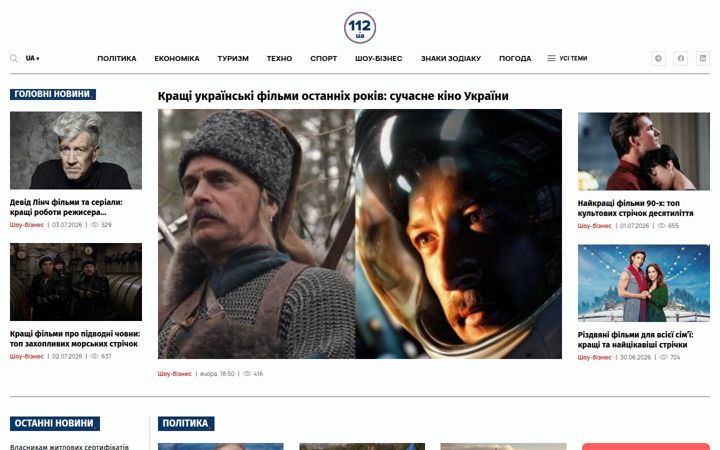Select the Спорт menu item
Viewport: 720px width, 450px height.
pyautogui.click(x=323, y=58)
